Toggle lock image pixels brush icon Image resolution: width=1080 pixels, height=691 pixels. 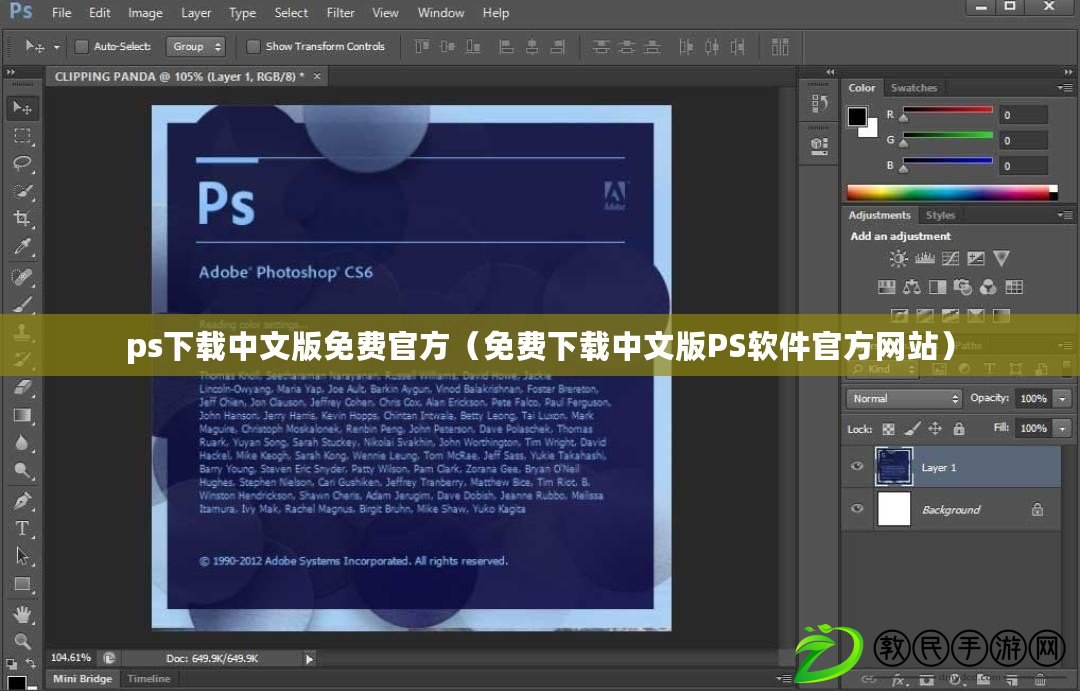point(912,429)
